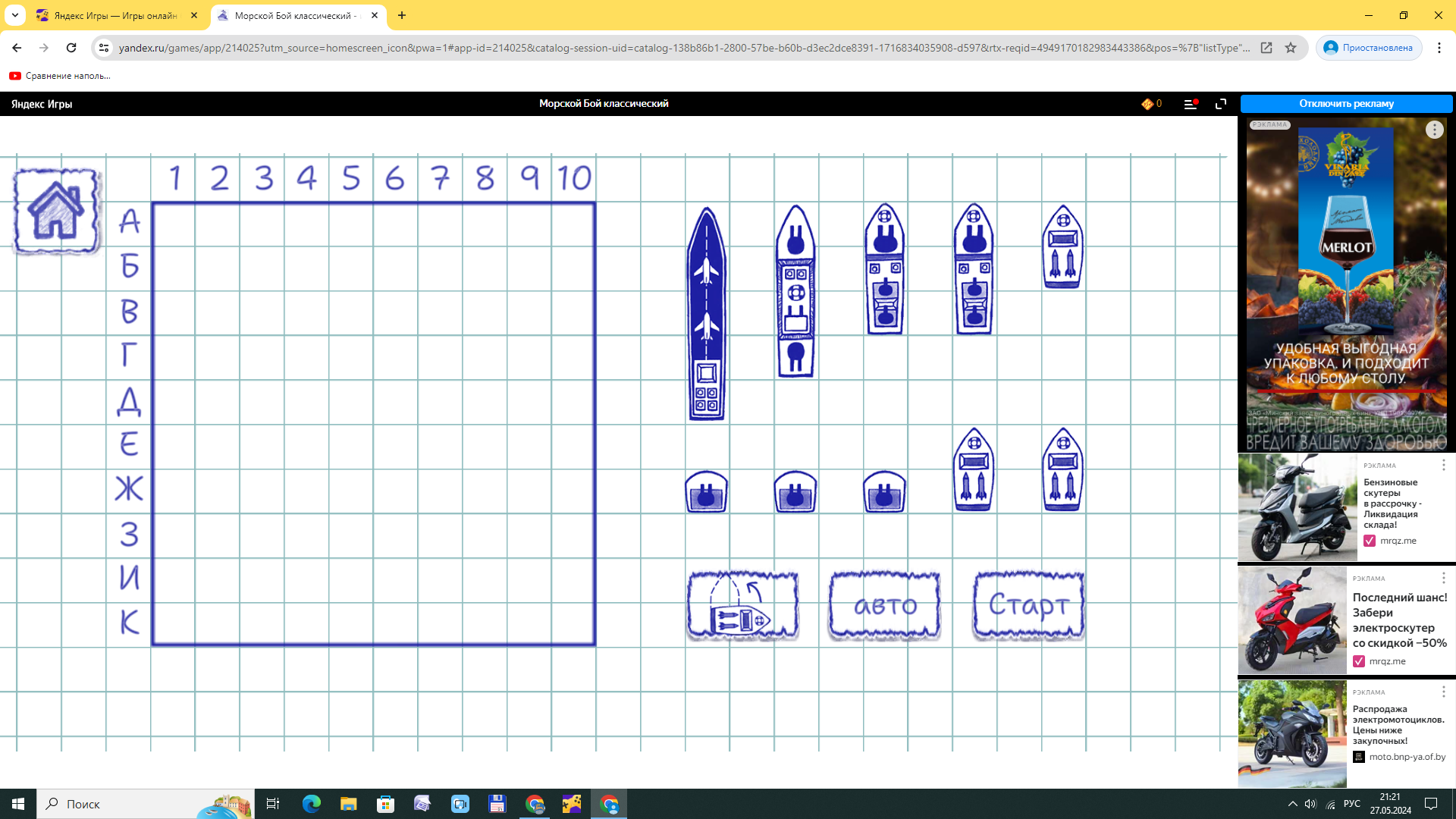Toggle fullscreen mode for the game

pyautogui.click(x=1221, y=104)
